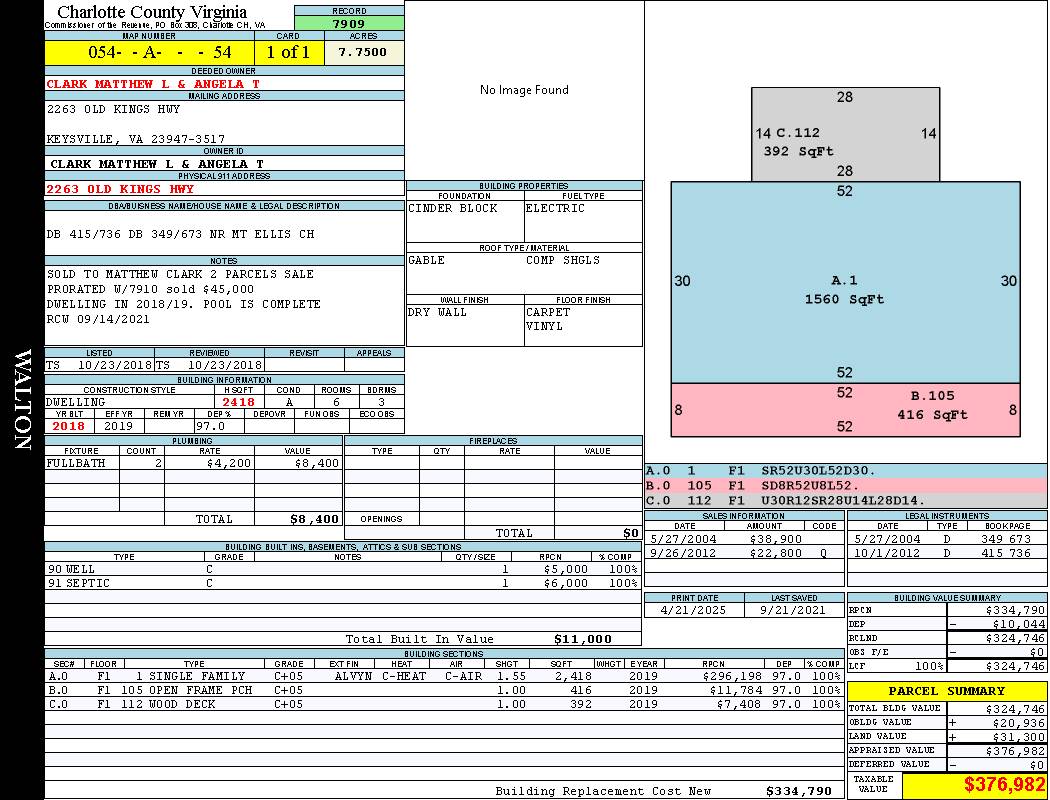Screen dimensions: 1050x800
Task: Click the pink B.105 416 SqFt sketch area
Action: 845,410
